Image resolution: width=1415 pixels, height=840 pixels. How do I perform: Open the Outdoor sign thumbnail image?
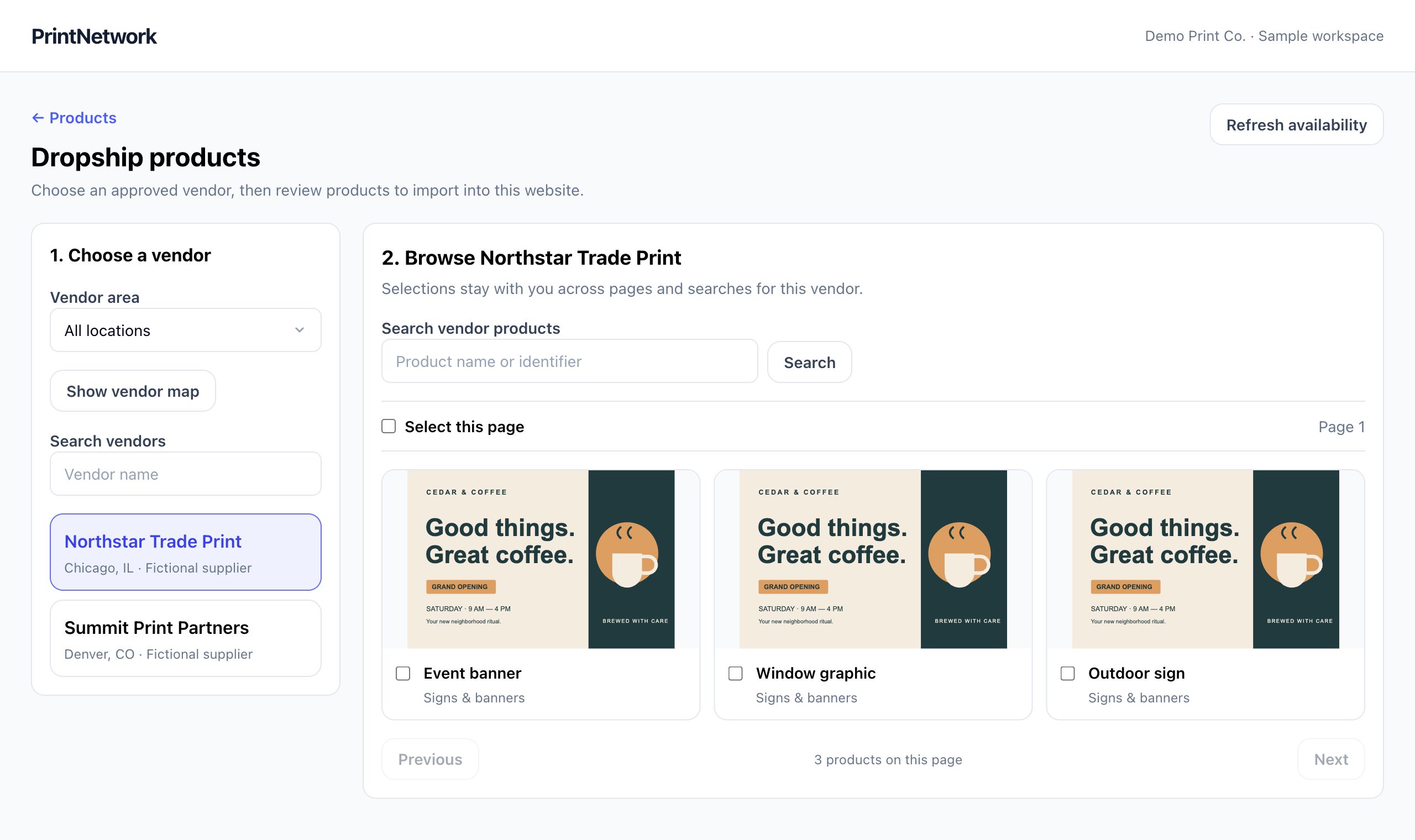1205,559
